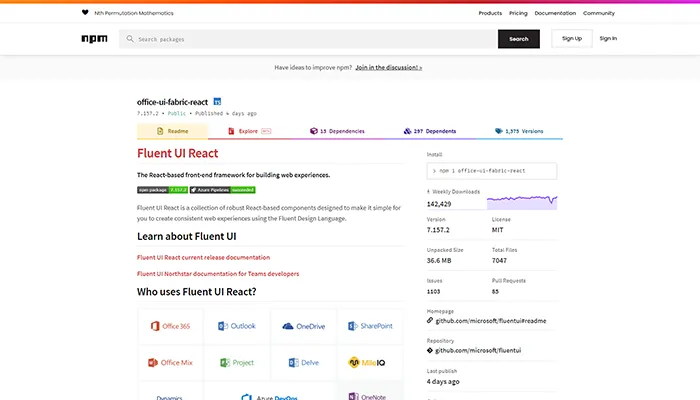Click the 85 pull requests count
The width and height of the screenshot is (700, 400).
pos(495,292)
